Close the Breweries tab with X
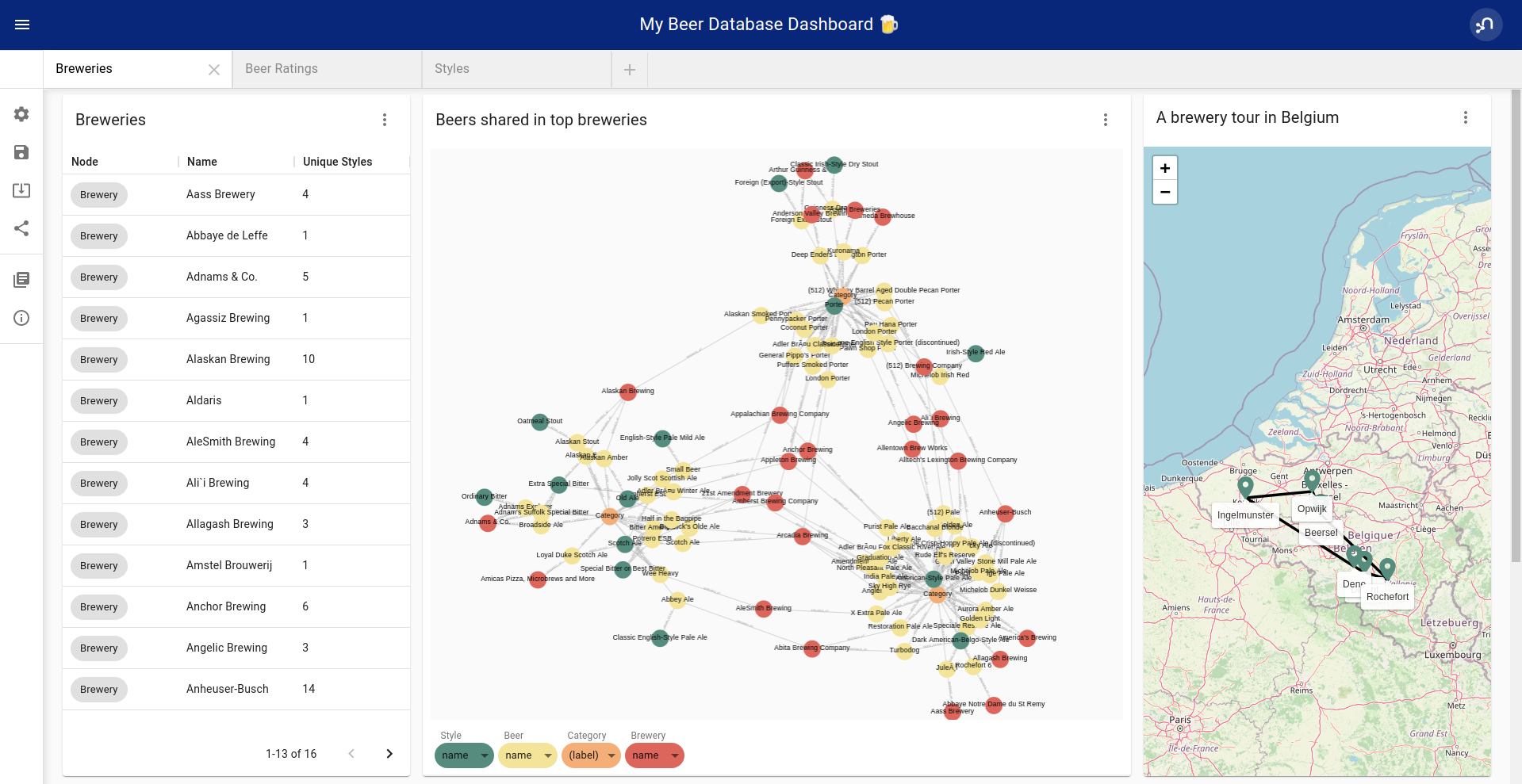This screenshot has height=784, width=1522. coord(214,70)
